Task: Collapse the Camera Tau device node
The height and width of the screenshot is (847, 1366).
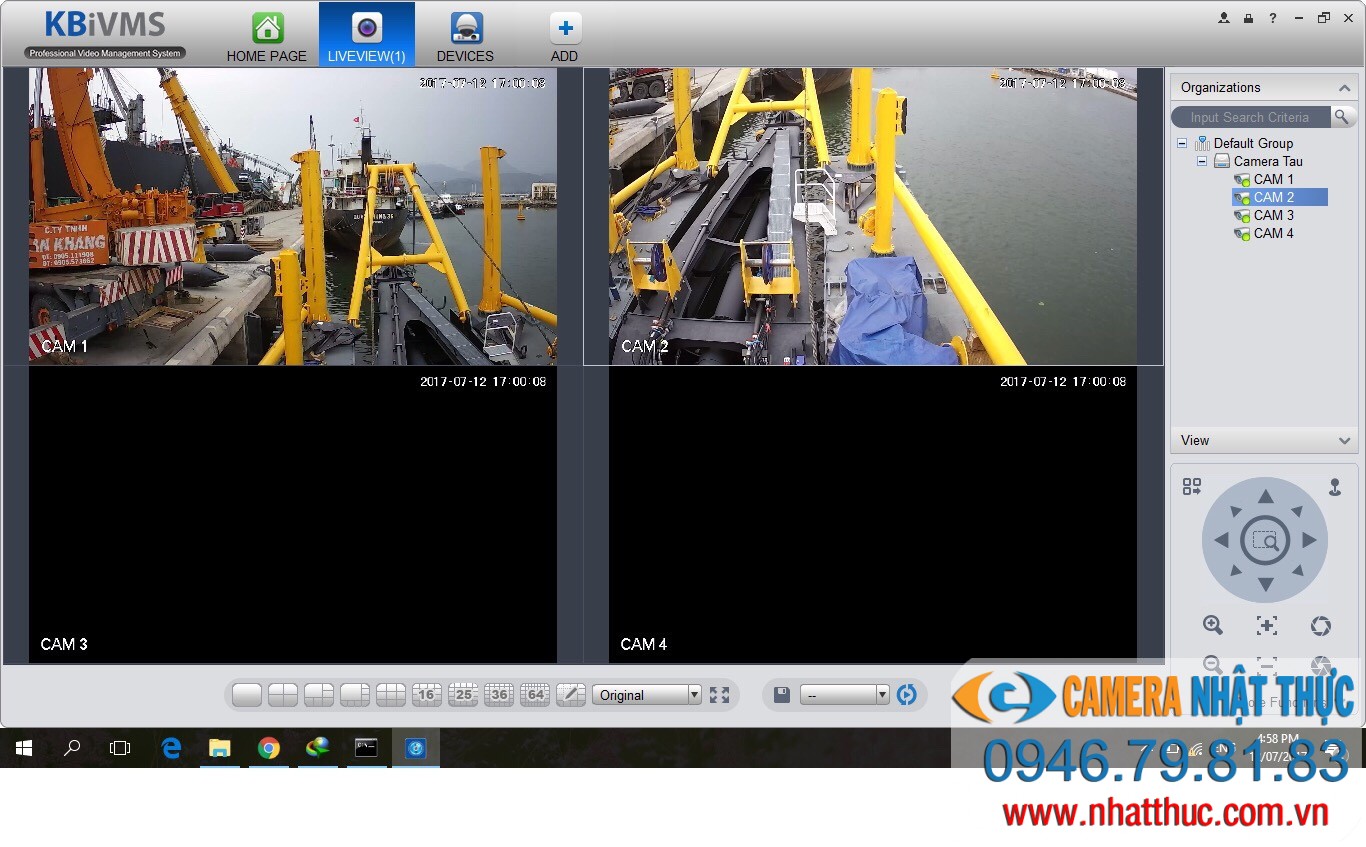Action: pos(1202,161)
